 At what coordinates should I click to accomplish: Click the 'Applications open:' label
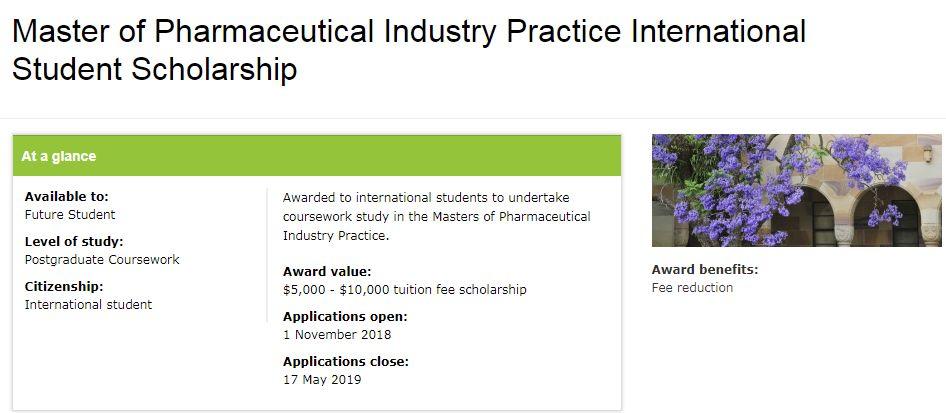coord(345,317)
